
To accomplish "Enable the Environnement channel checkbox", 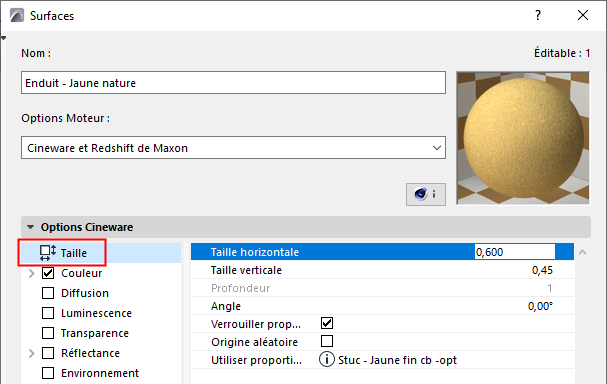I will pos(48,373).
